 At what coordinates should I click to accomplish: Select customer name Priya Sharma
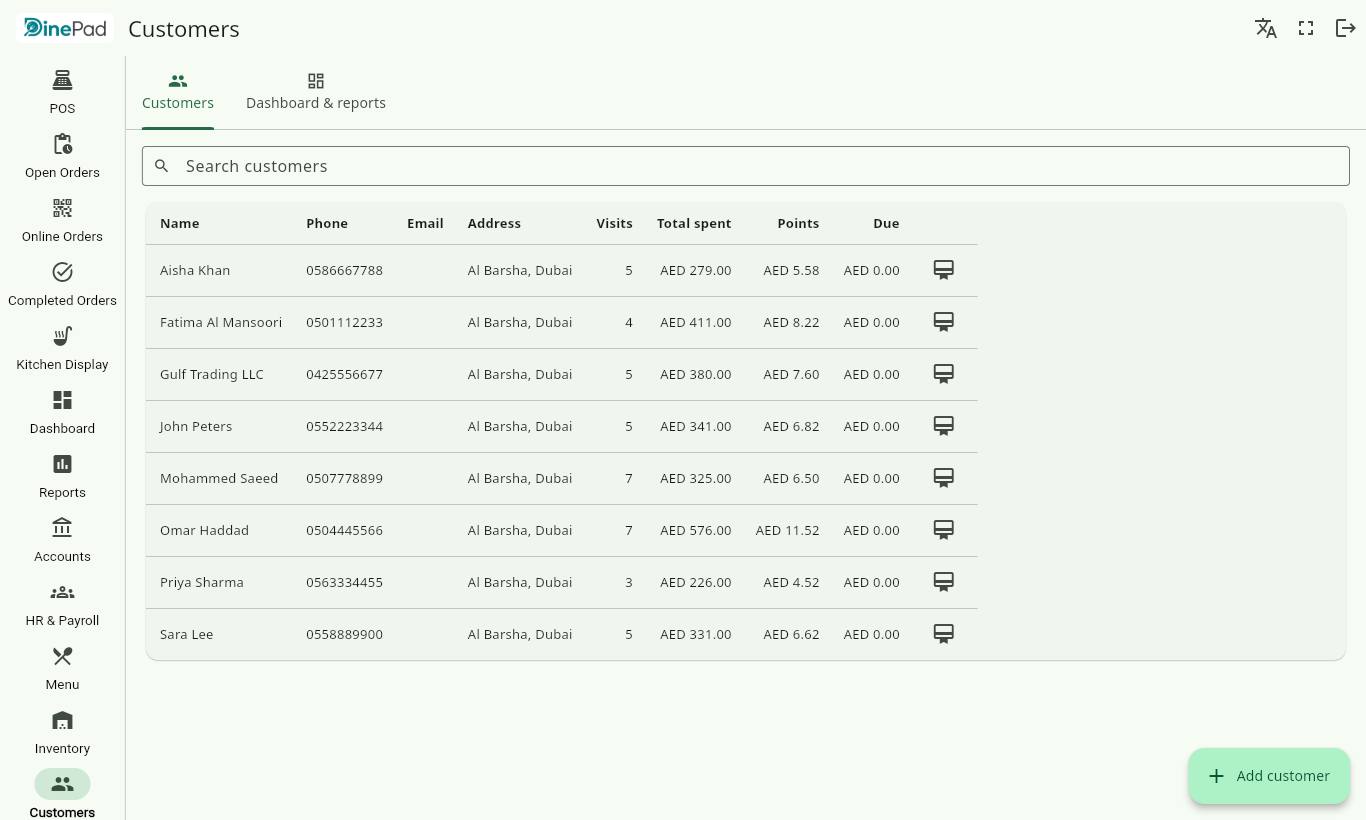coord(202,582)
